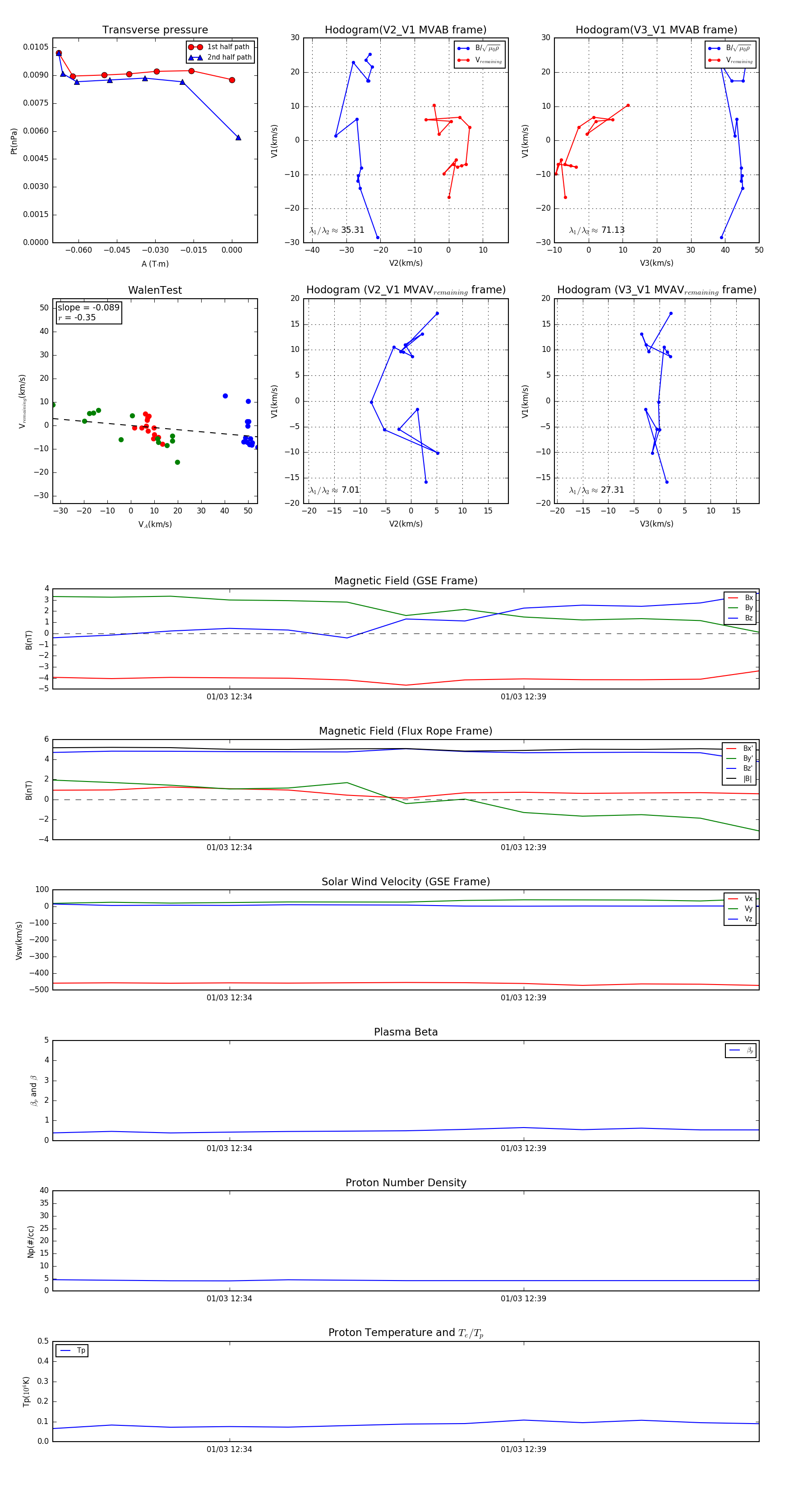Click 'Magnetic Field (Flux Rope Frame)' title
The image size is (812, 1489).
coord(406,731)
